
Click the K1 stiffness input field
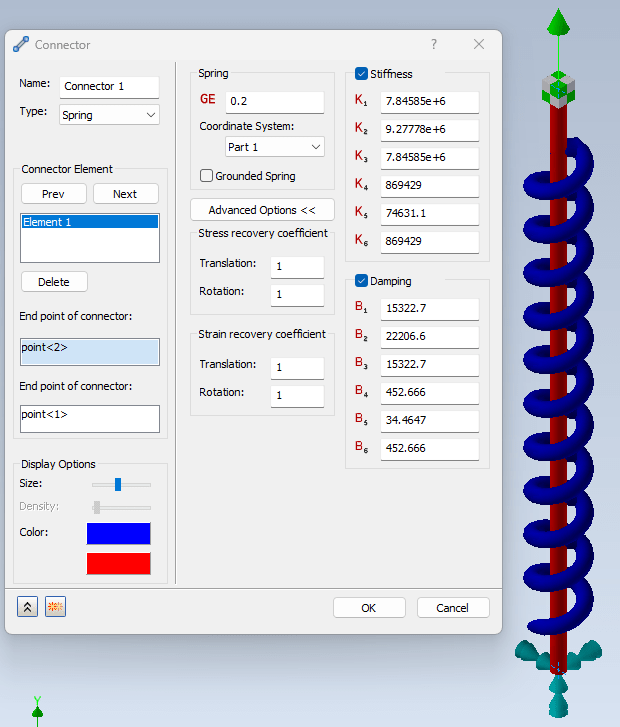(430, 102)
